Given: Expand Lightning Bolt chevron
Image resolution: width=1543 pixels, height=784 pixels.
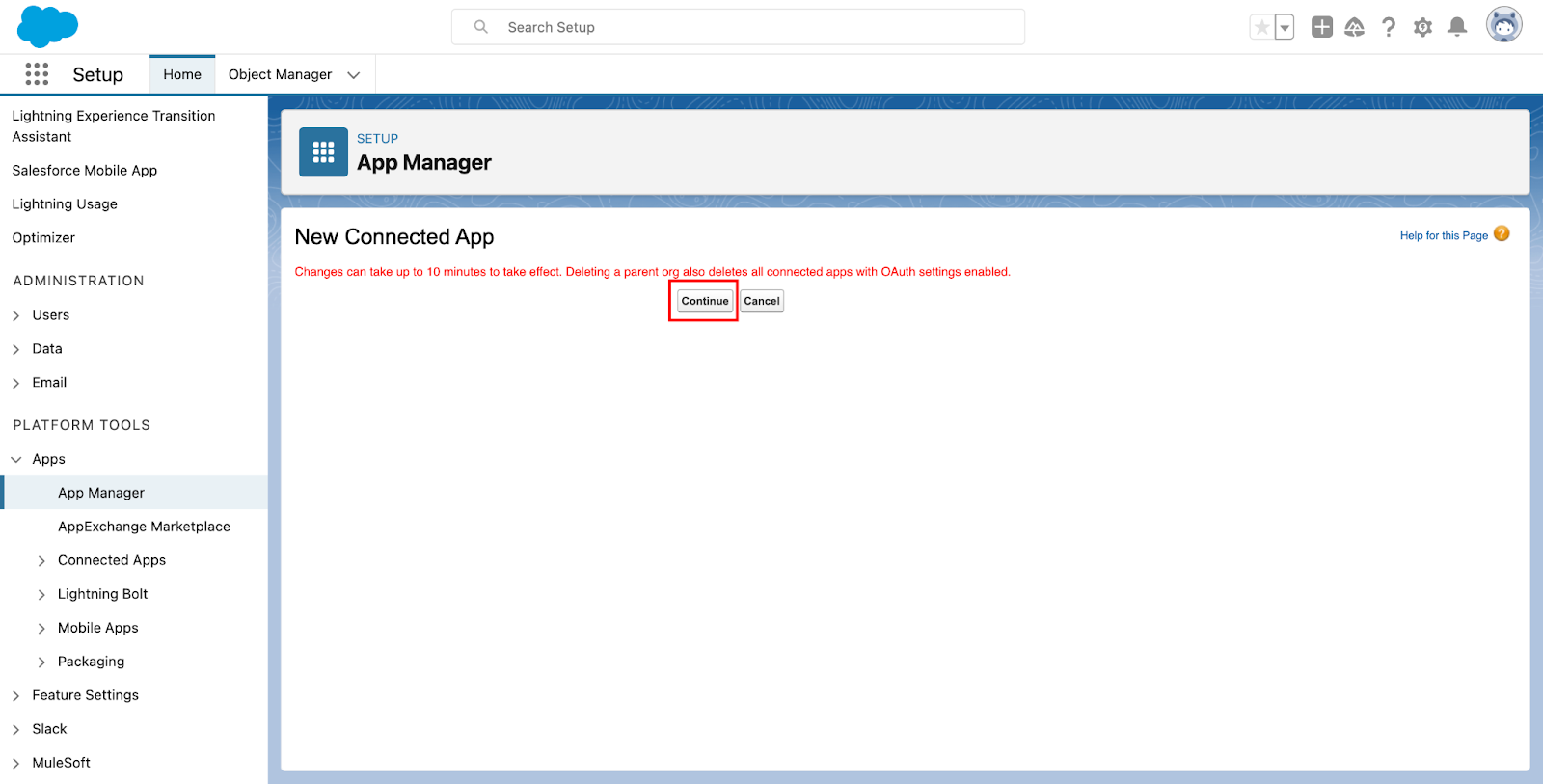Looking at the screenshot, I should (41, 595).
